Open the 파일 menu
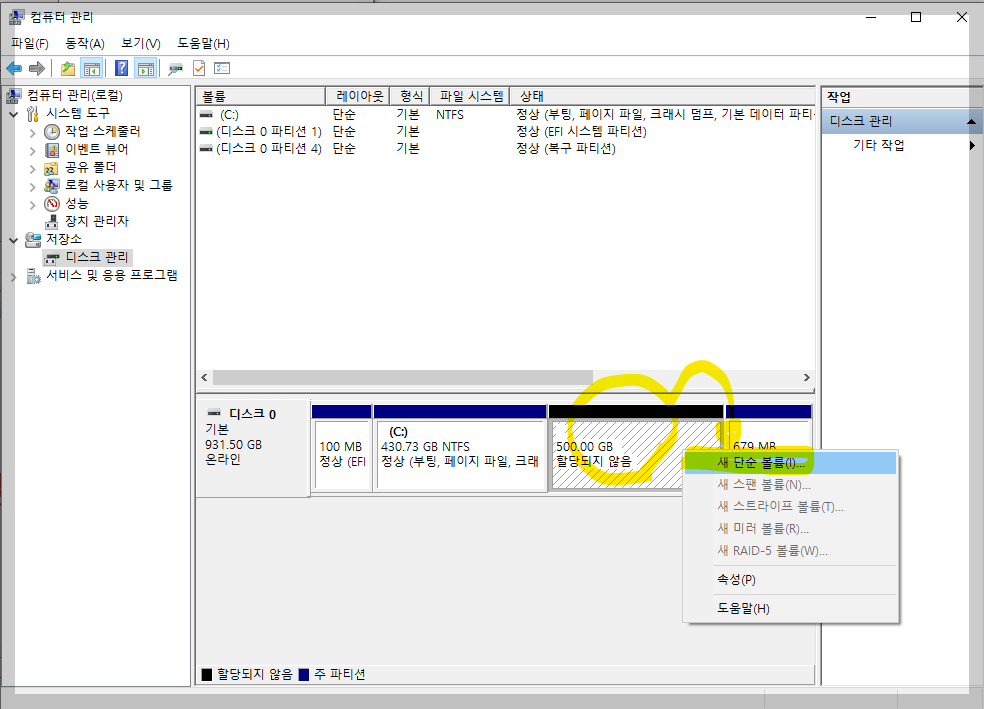Screen dimensions: 984x709 tap(28, 44)
